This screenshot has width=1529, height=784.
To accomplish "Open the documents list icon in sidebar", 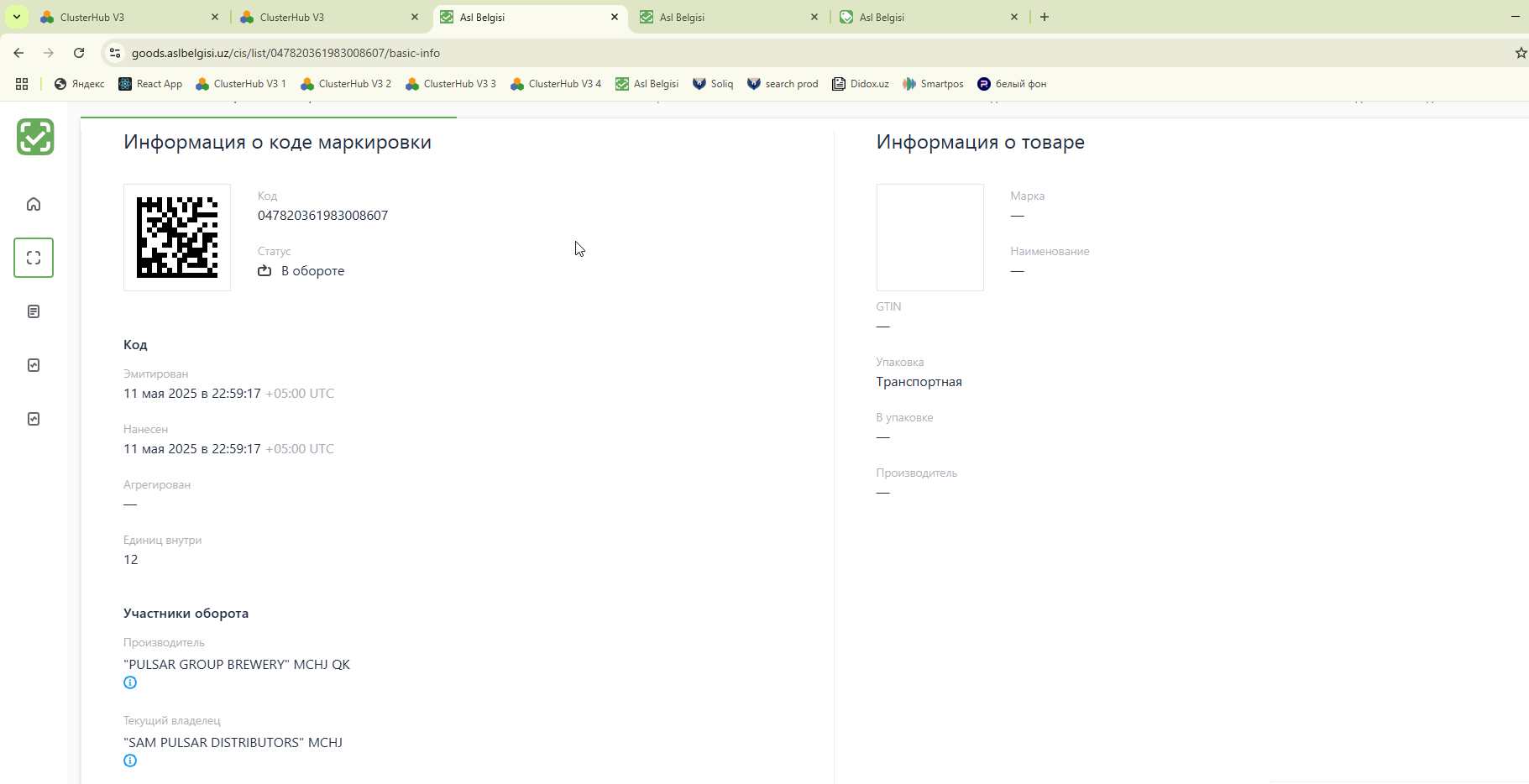I will (34, 311).
